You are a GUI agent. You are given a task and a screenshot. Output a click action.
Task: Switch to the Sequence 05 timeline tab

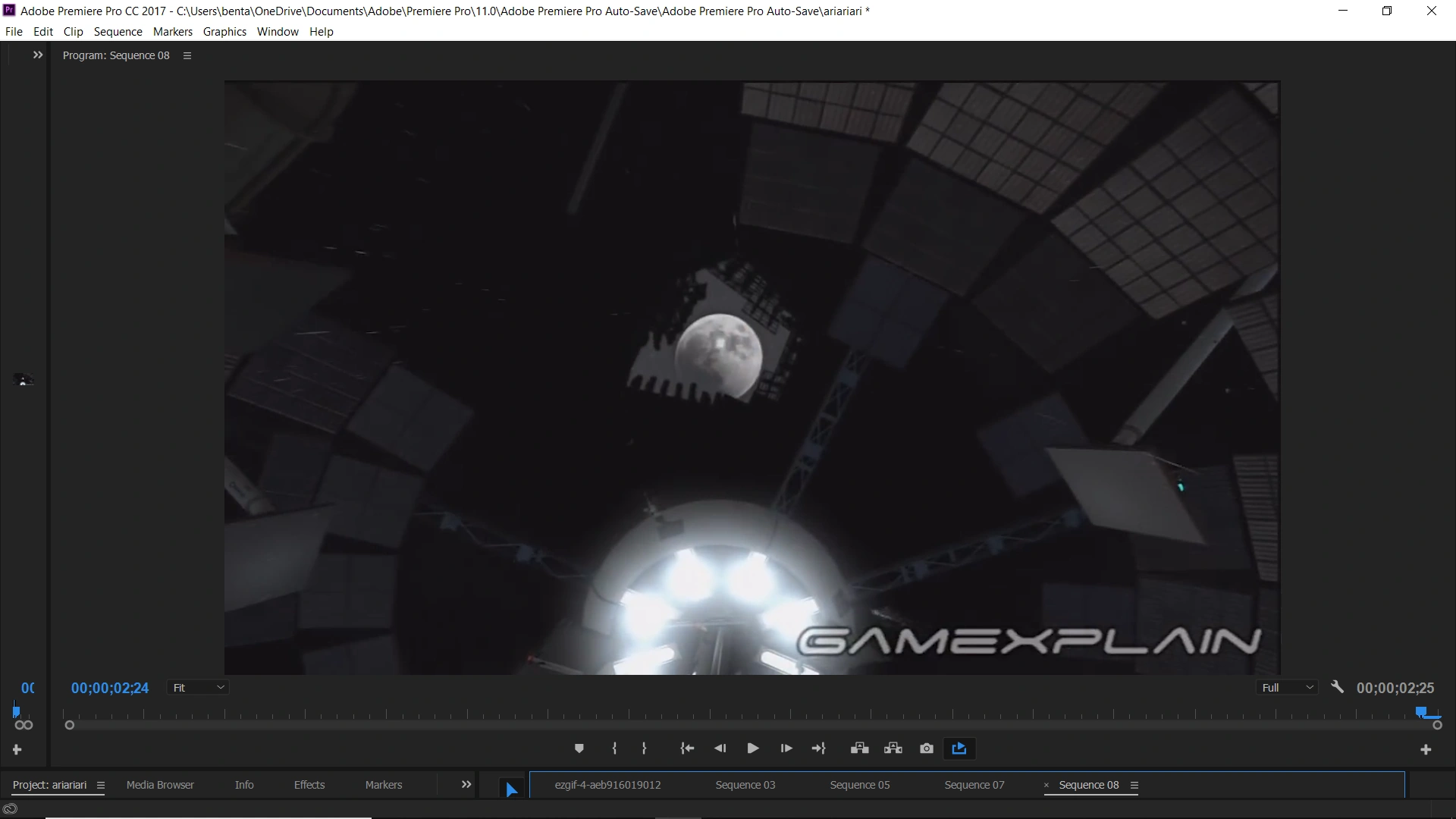tap(859, 785)
